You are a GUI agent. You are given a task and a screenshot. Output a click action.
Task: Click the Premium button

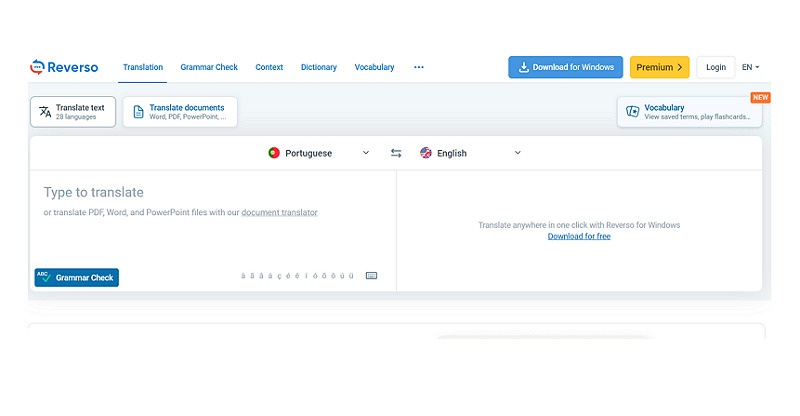pyautogui.click(x=659, y=67)
